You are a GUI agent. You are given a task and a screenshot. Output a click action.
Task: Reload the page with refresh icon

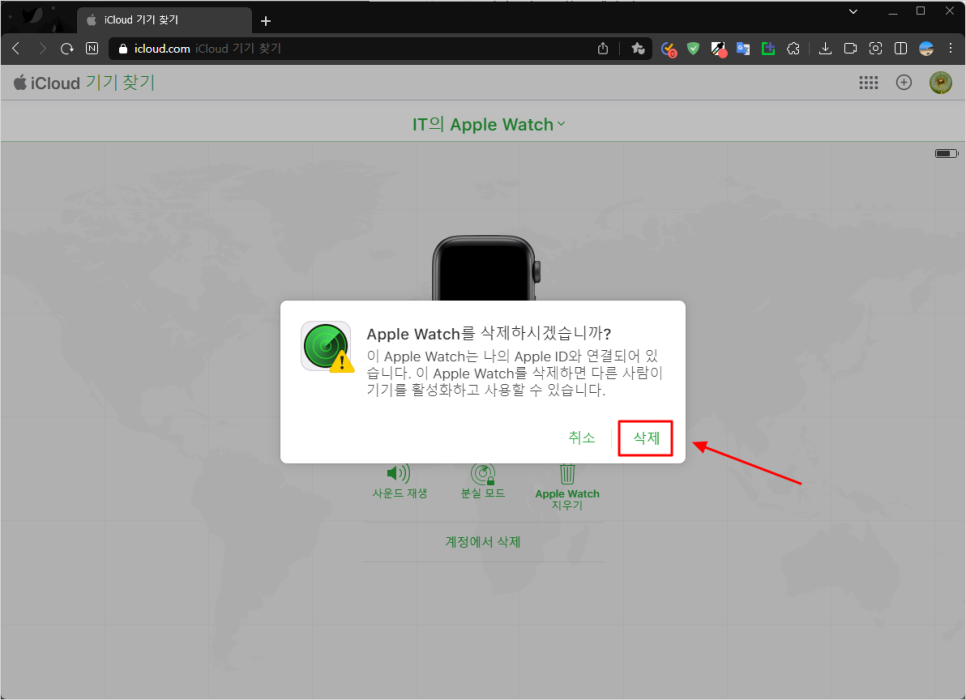pyautogui.click(x=67, y=48)
